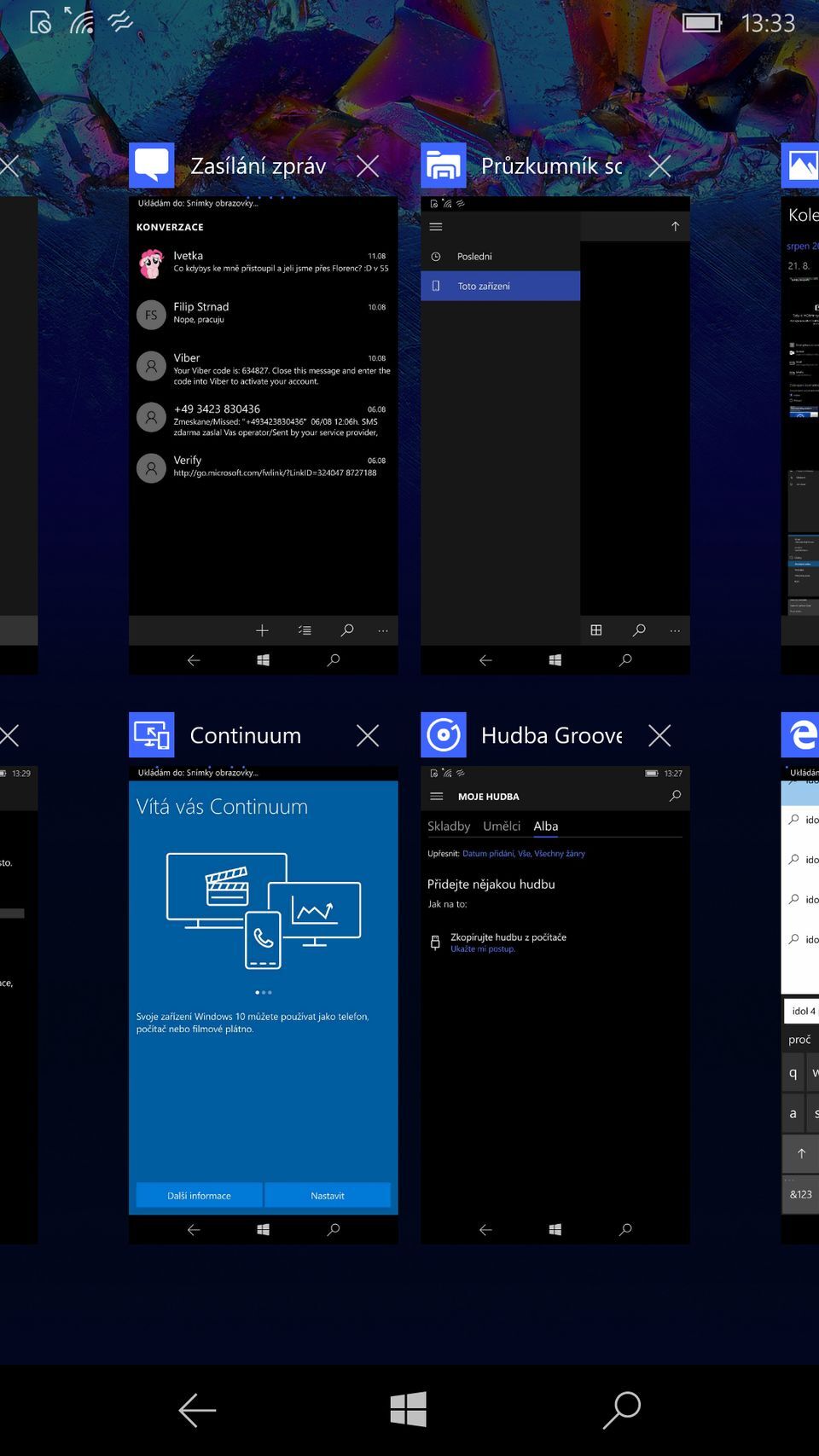The height and width of the screenshot is (1456, 819).
Task: Select Toto zařízení in File Explorer
Action: click(x=500, y=286)
